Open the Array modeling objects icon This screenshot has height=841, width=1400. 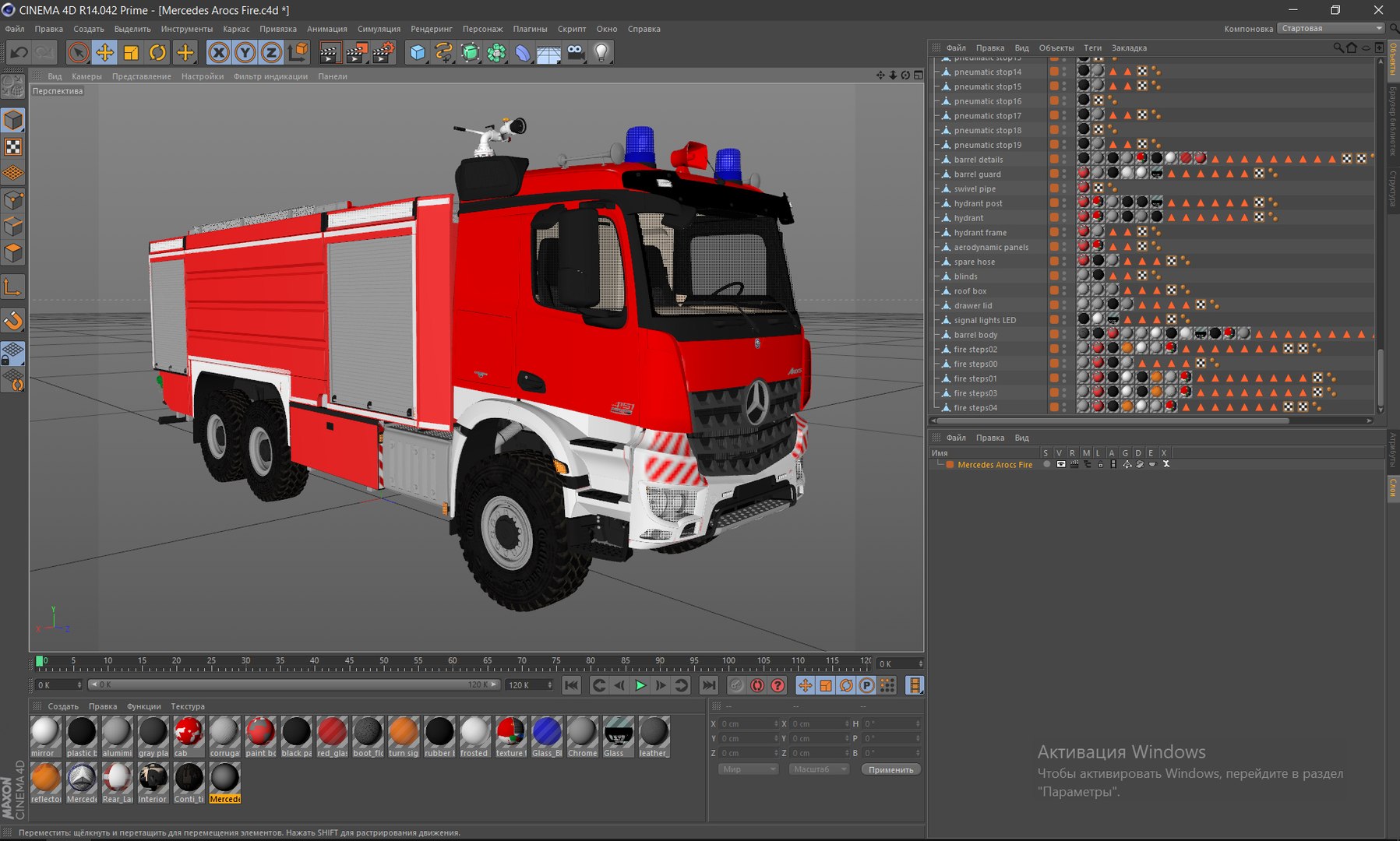496,52
